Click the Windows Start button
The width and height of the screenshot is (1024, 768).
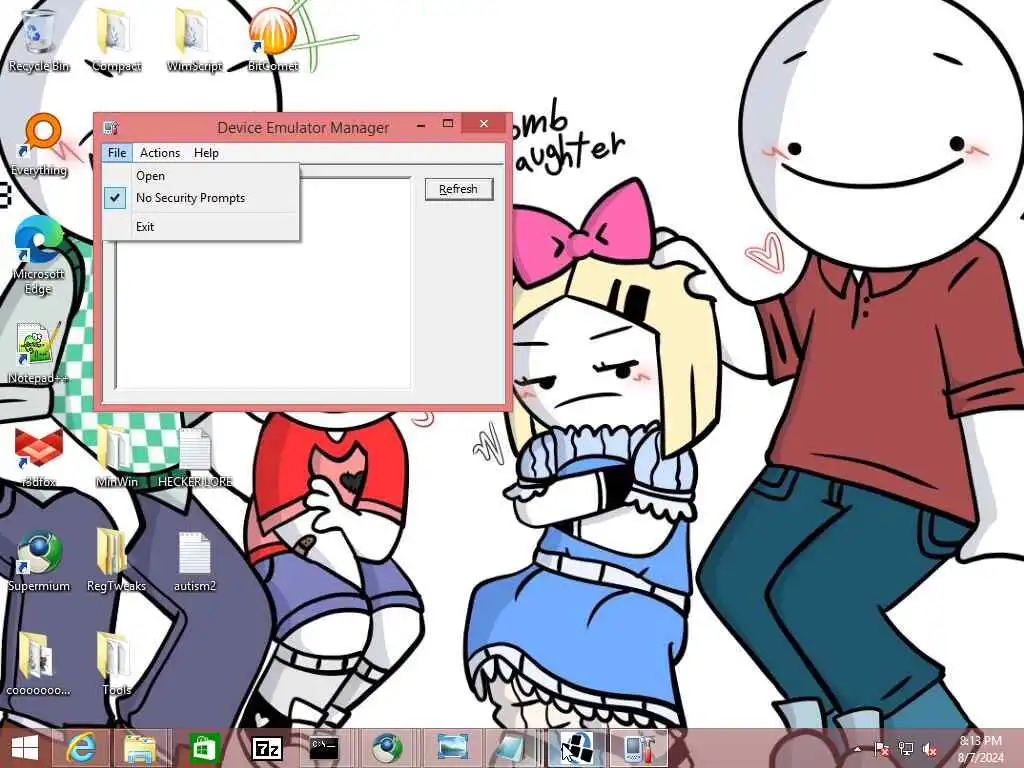tap(25, 748)
